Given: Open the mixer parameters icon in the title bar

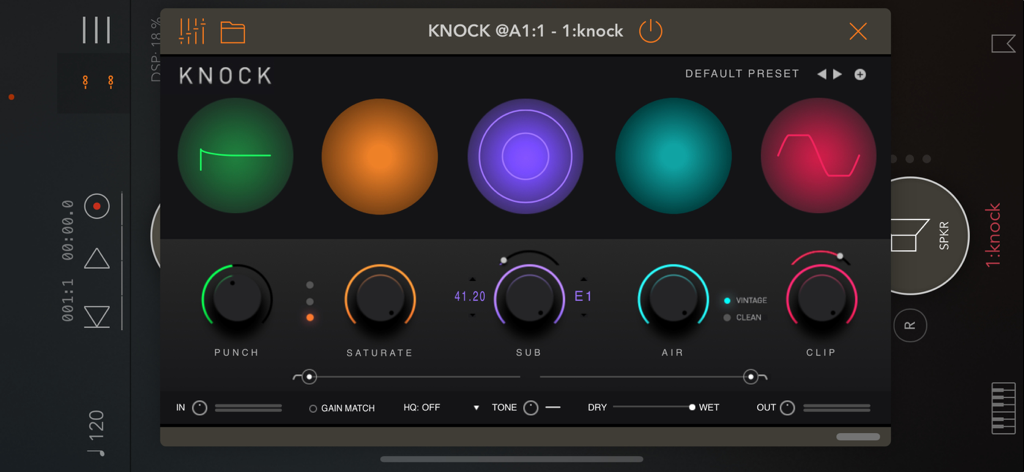Looking at the screenshot, I should pyautogui.click(x=193, y=31).
